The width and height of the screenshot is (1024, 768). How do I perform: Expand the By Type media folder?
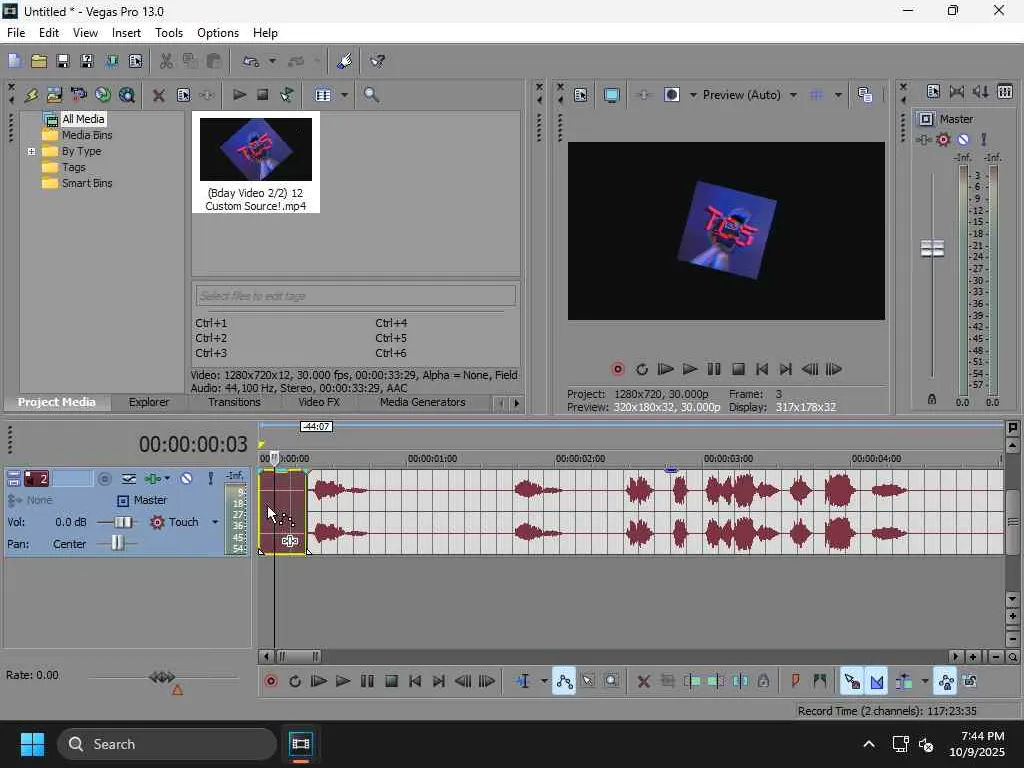pyautogui.click(x=32, y=152)
